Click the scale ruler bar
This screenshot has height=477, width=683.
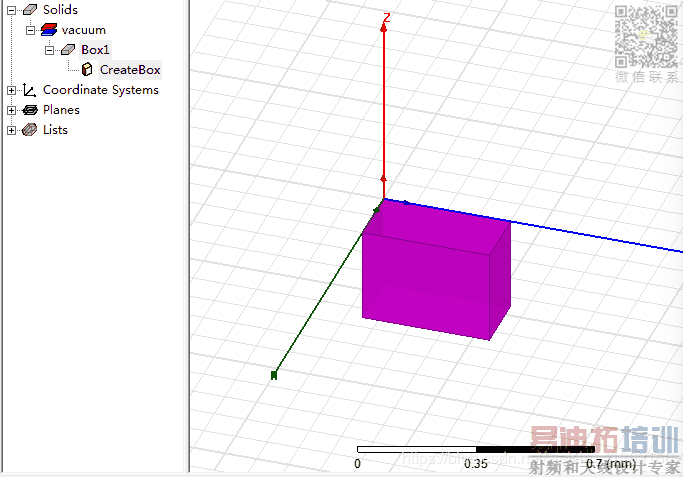[x=476, y=449]
